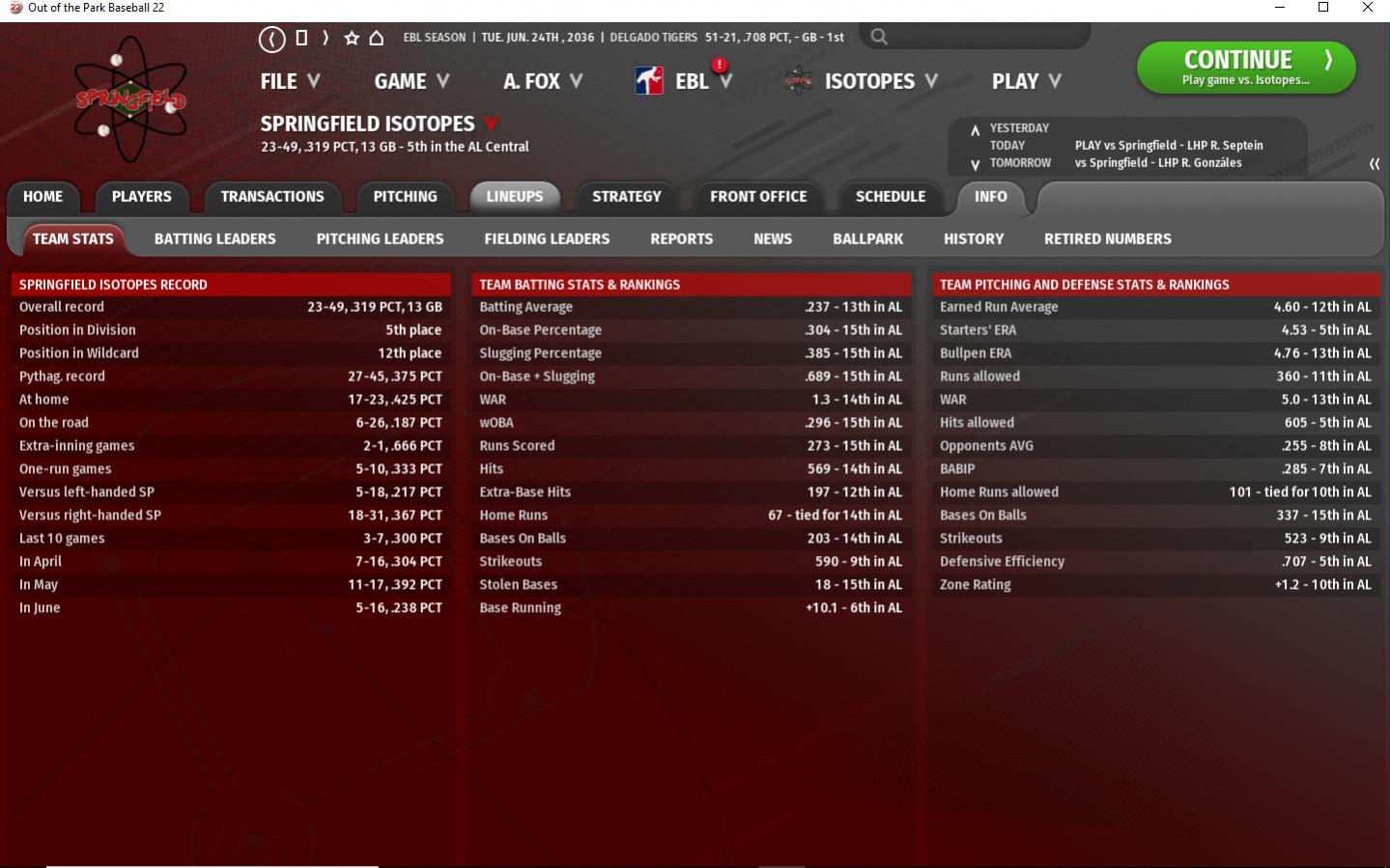Open the PLAY menu
Image resolution: width=1390 pixels, height=868 pixels.
pos(1026,81)
